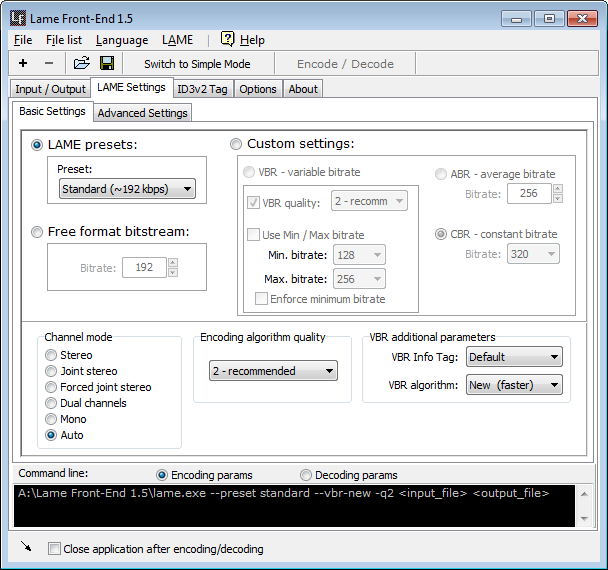The image size is (608, 570).
Task: Switch to the Input / Output tab
Action: click(50, 89)
